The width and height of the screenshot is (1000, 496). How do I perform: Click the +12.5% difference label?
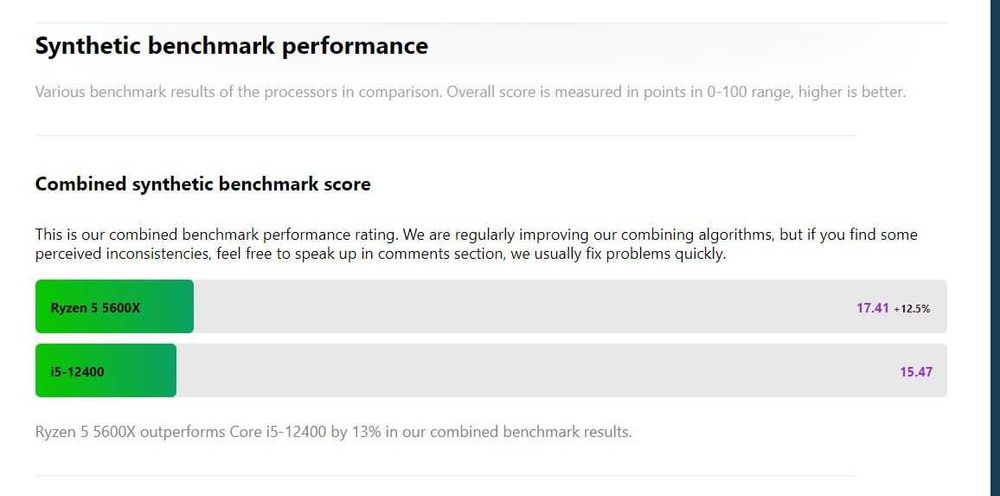point(911,309)
